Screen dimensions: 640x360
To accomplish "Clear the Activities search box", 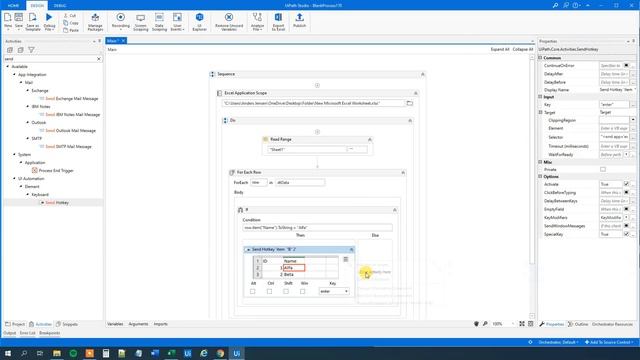I will [99, 59].
